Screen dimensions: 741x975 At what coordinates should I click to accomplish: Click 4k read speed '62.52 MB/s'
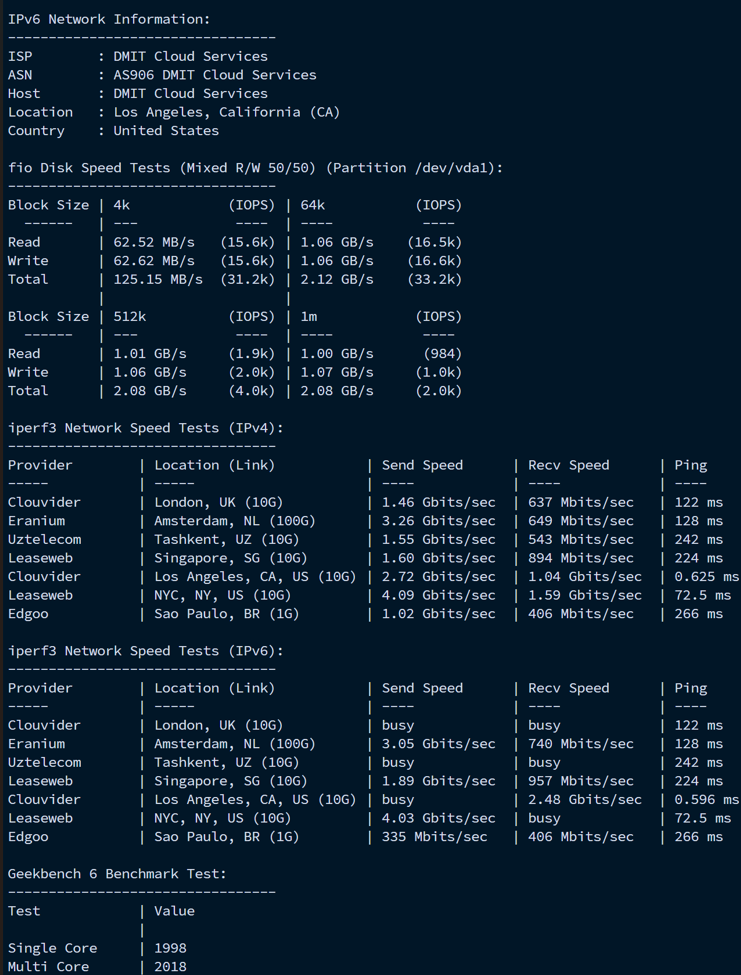click(x=154, y=243)
